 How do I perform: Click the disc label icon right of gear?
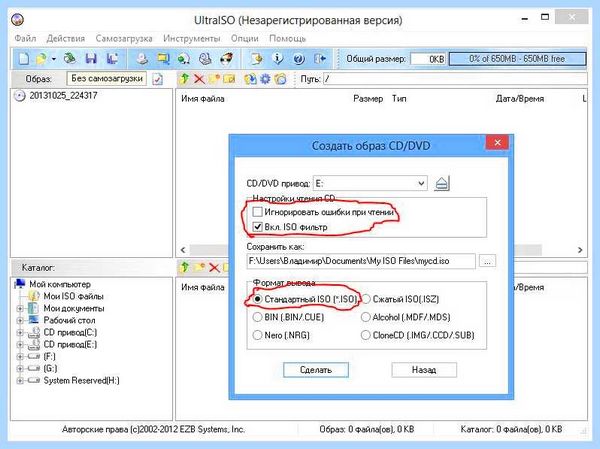coord(280,79)
